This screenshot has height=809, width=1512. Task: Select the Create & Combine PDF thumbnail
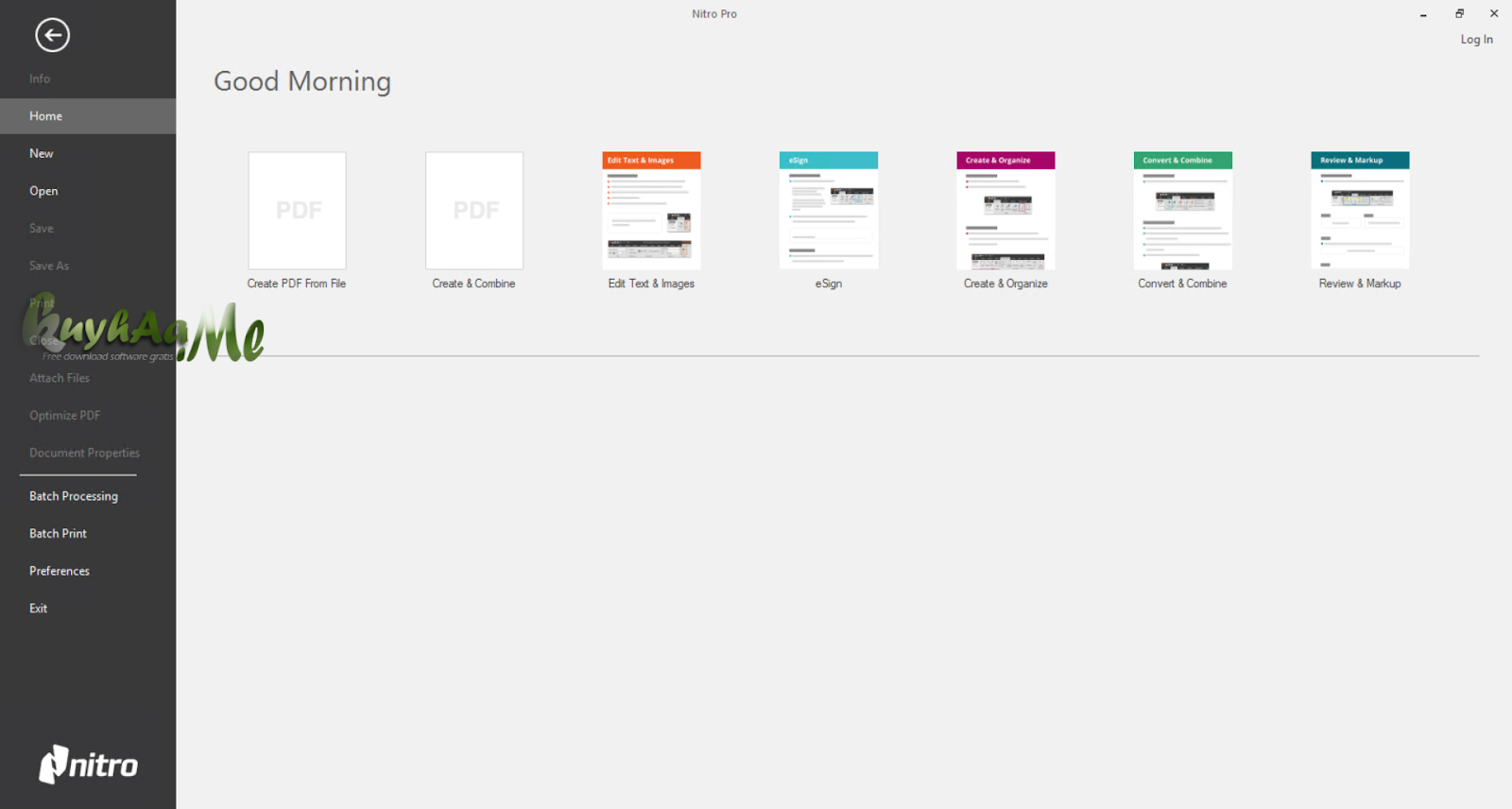click(474, 211)
